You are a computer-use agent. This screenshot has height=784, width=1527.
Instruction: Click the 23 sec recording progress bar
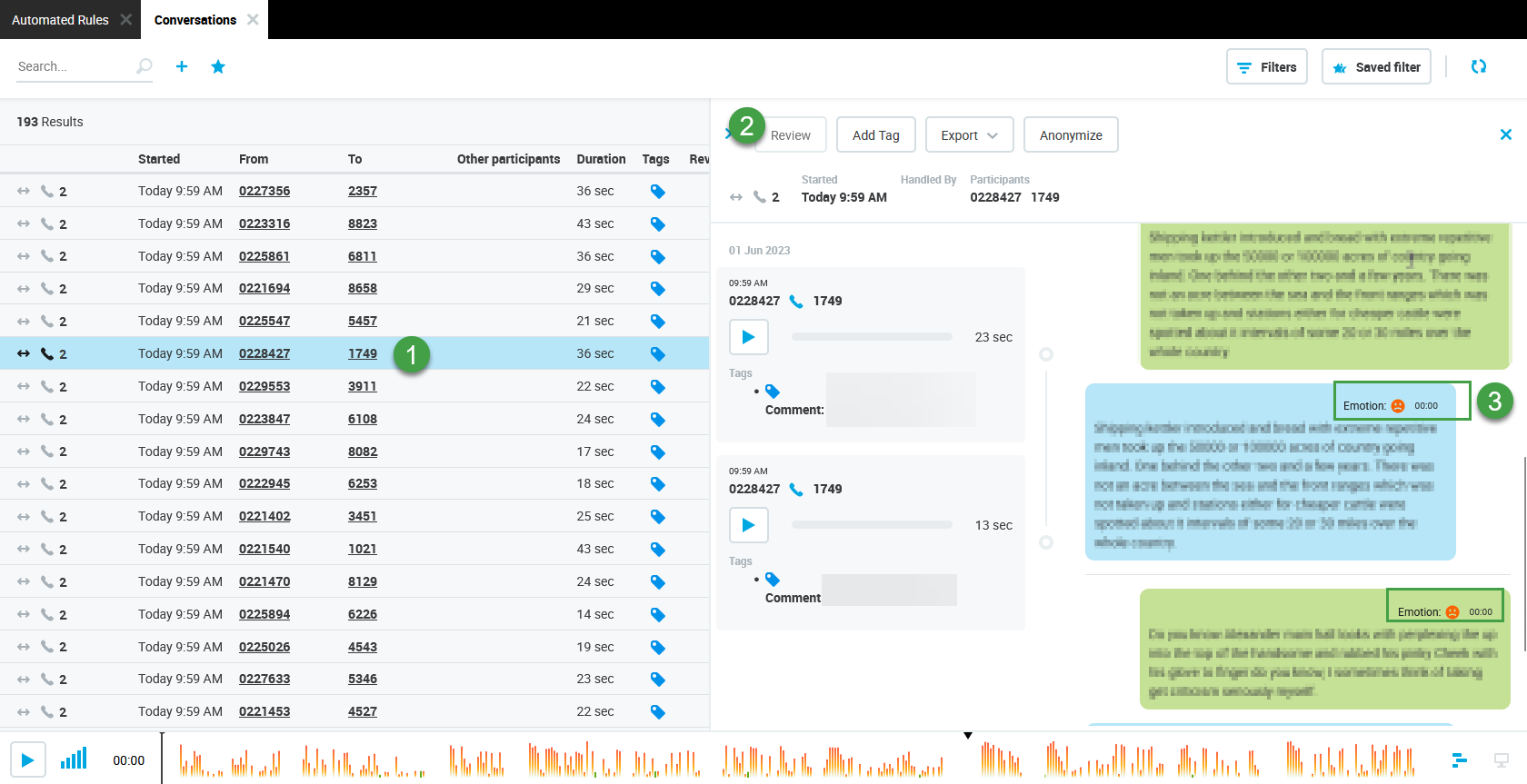871,337
